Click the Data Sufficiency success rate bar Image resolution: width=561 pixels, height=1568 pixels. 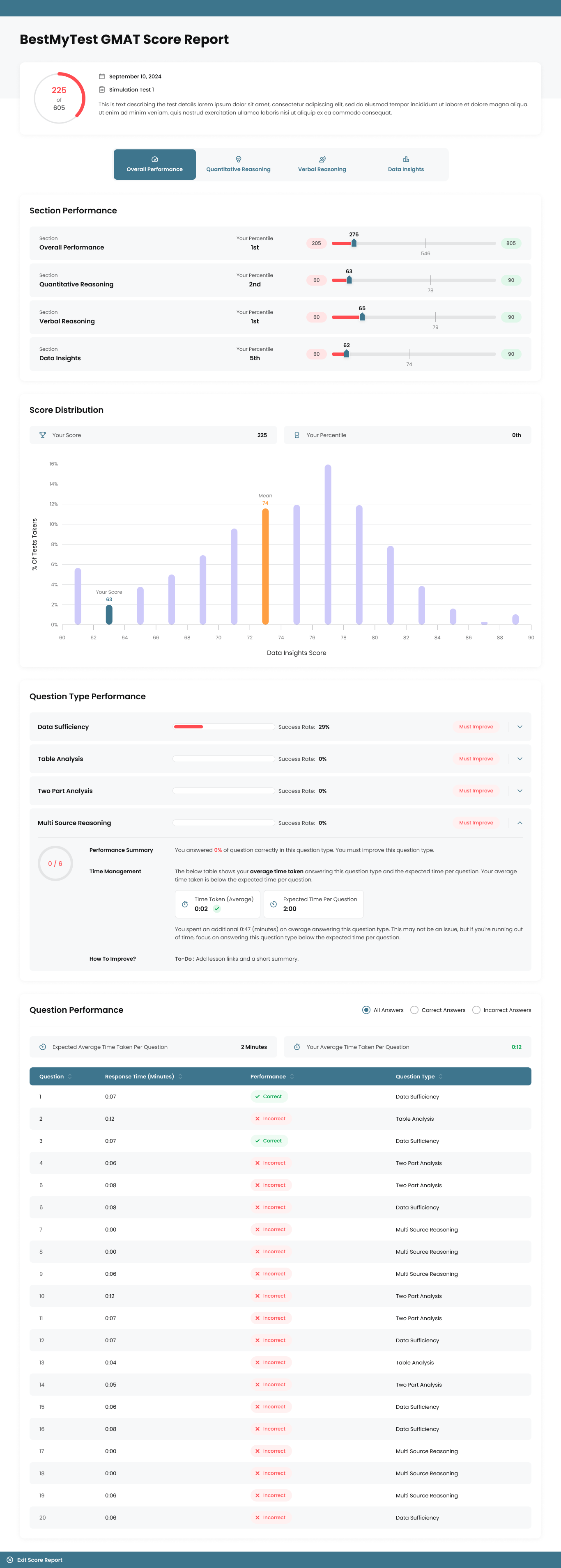click(223, 727)
